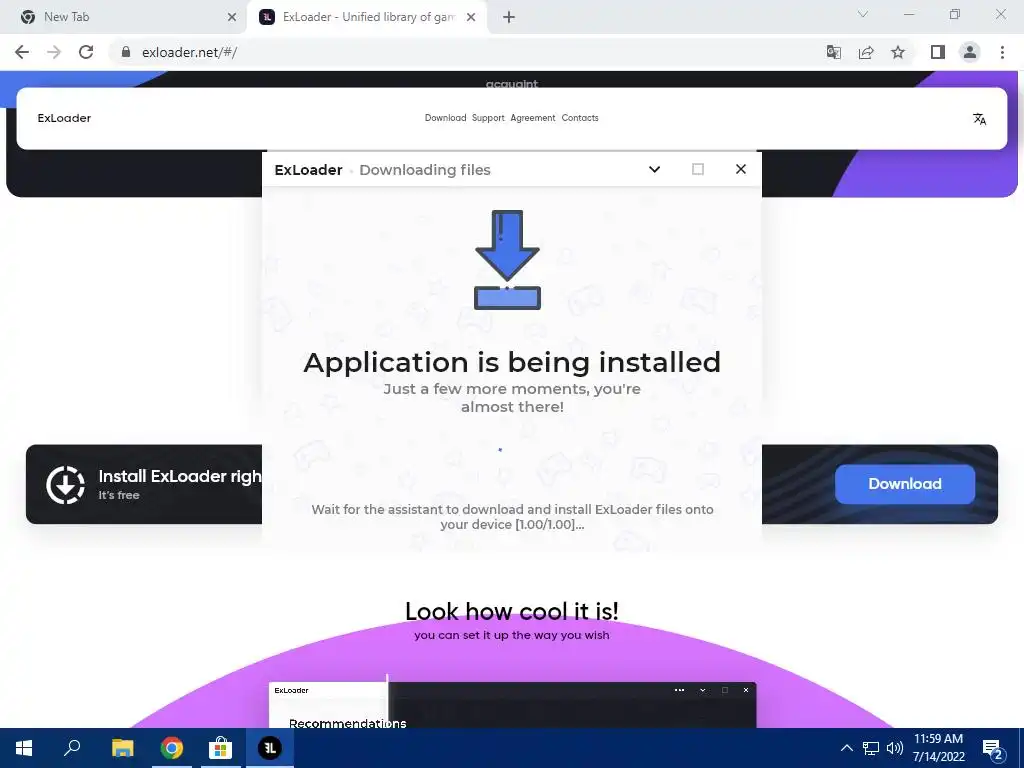Maximize the ExLoader installer window
The image size is (1024, 768).
[x=697, y=170]
